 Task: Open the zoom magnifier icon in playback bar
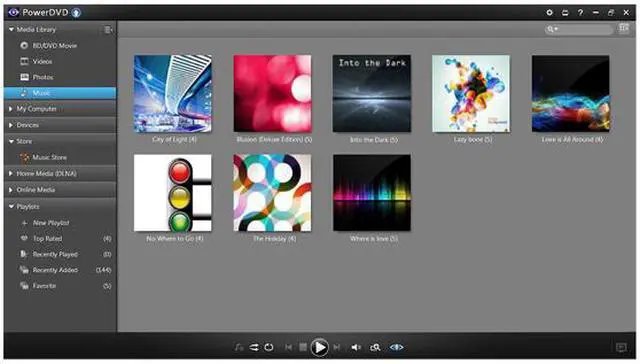[x=375, y=347]
